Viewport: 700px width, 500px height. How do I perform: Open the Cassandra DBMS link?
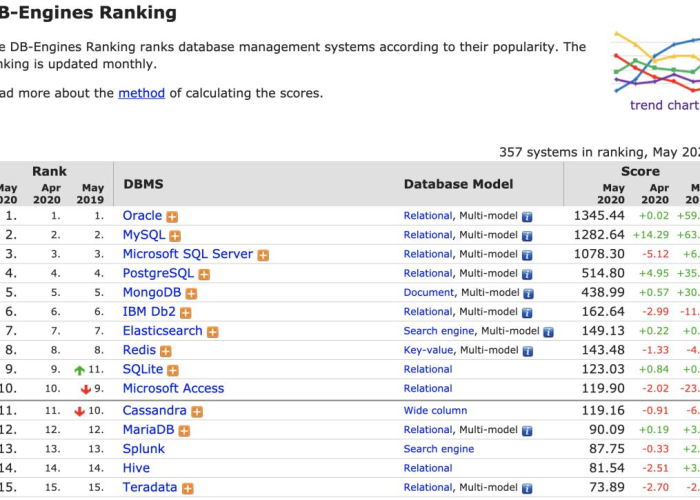[x=154, y=410]
